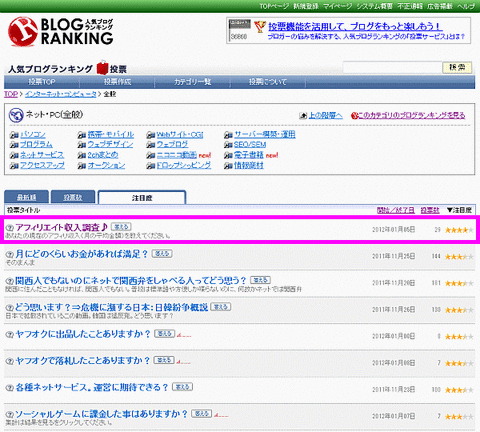The image size is (480, 432).
Task: Click star rating on 月にどのくらいお金 row
Action: 459,257
